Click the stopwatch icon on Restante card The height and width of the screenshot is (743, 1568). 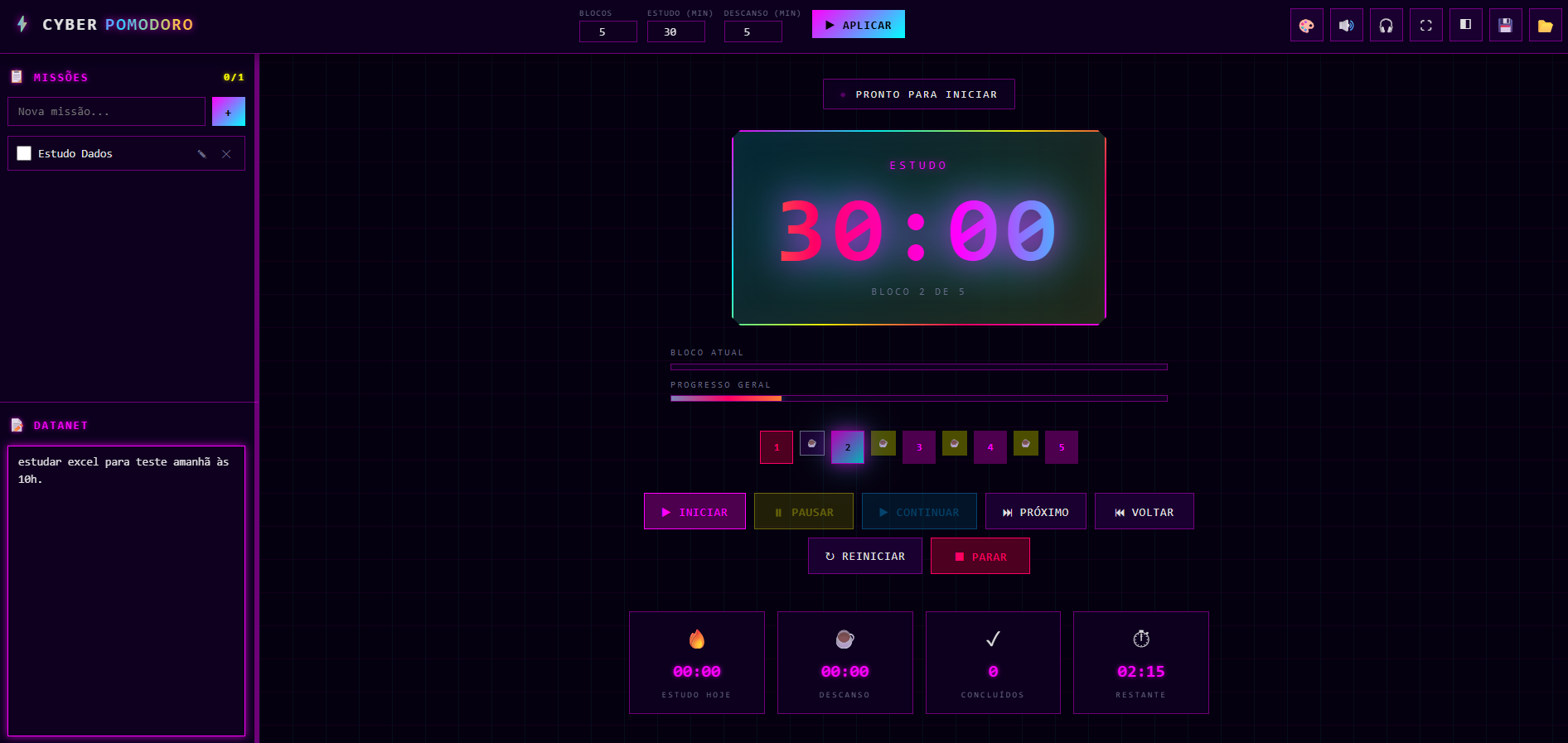[x=1141, y=639]
